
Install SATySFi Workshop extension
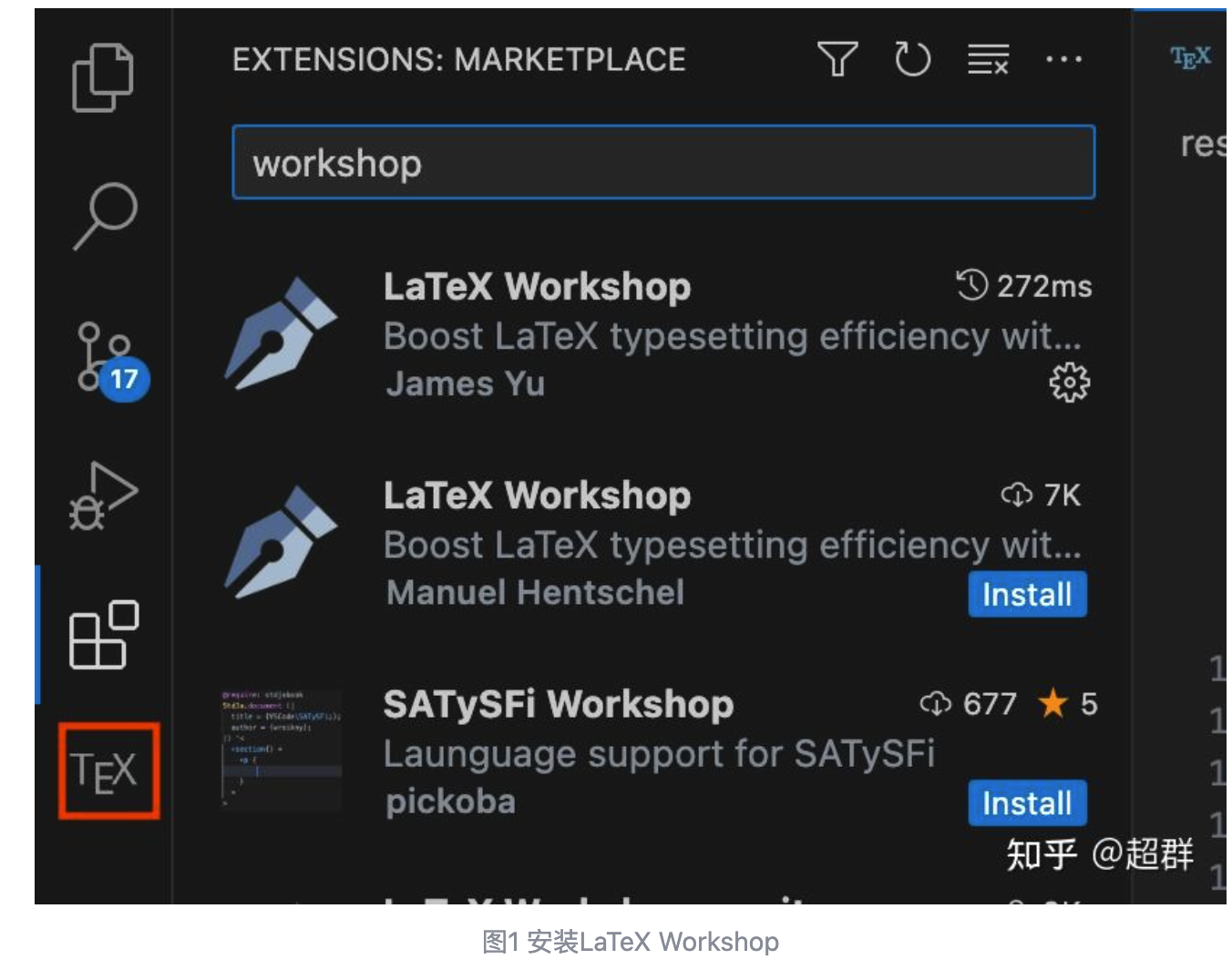pyautogui.click(x=1027, y=802)
